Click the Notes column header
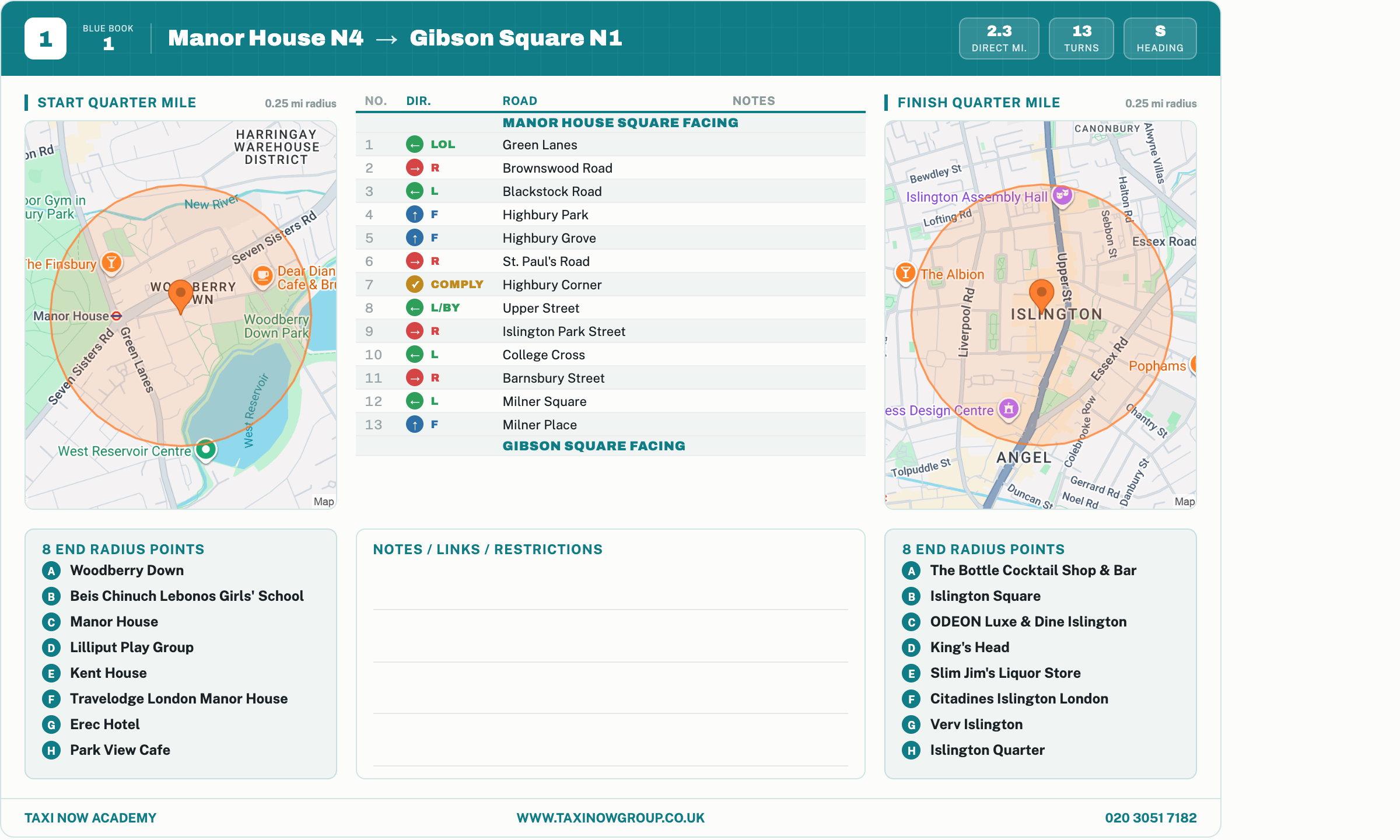Screen dimensions: 1400x840 pyautogui.click(x=754, y=101)
